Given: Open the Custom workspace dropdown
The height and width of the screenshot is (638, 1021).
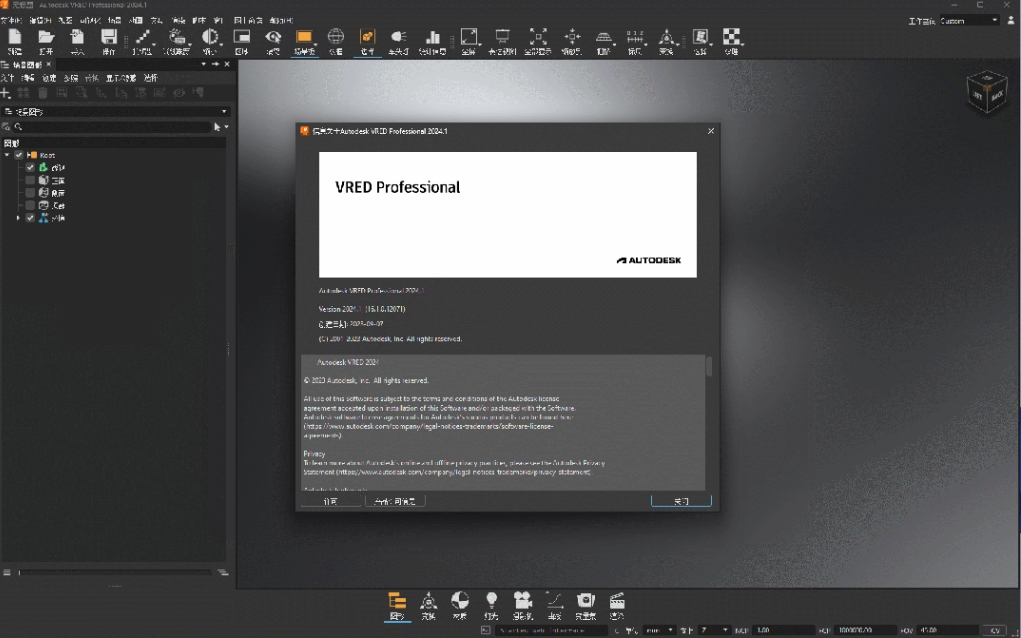Looking at the screenshot, I should point(968,20).
